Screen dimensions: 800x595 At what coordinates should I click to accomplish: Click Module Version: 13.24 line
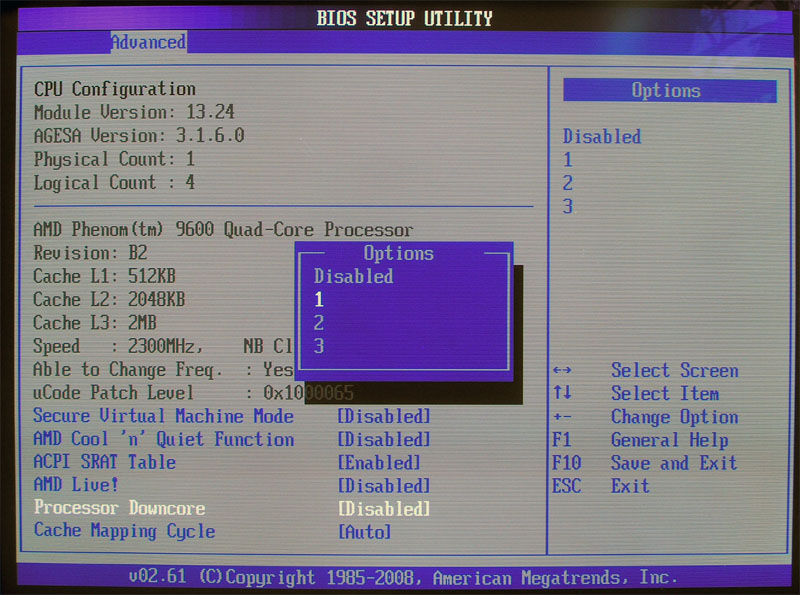pyautogui.click(x=134, y=112)
